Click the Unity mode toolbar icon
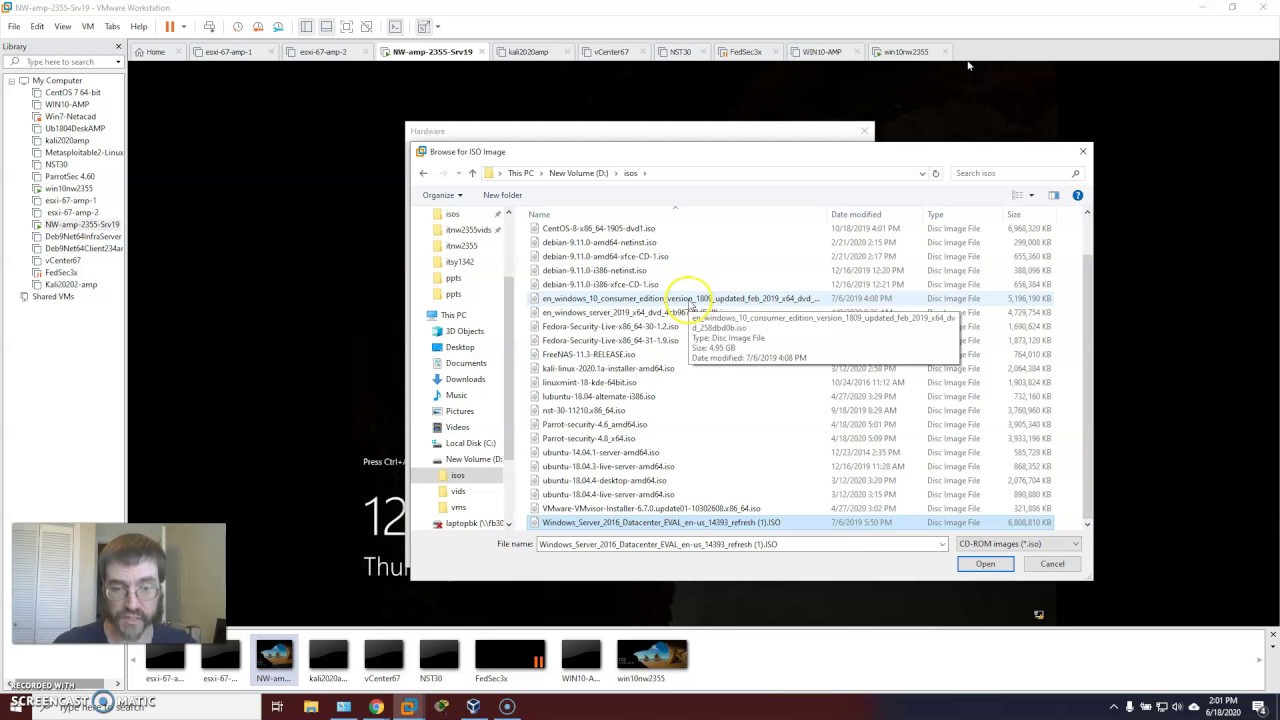 (x=366, y=26)
